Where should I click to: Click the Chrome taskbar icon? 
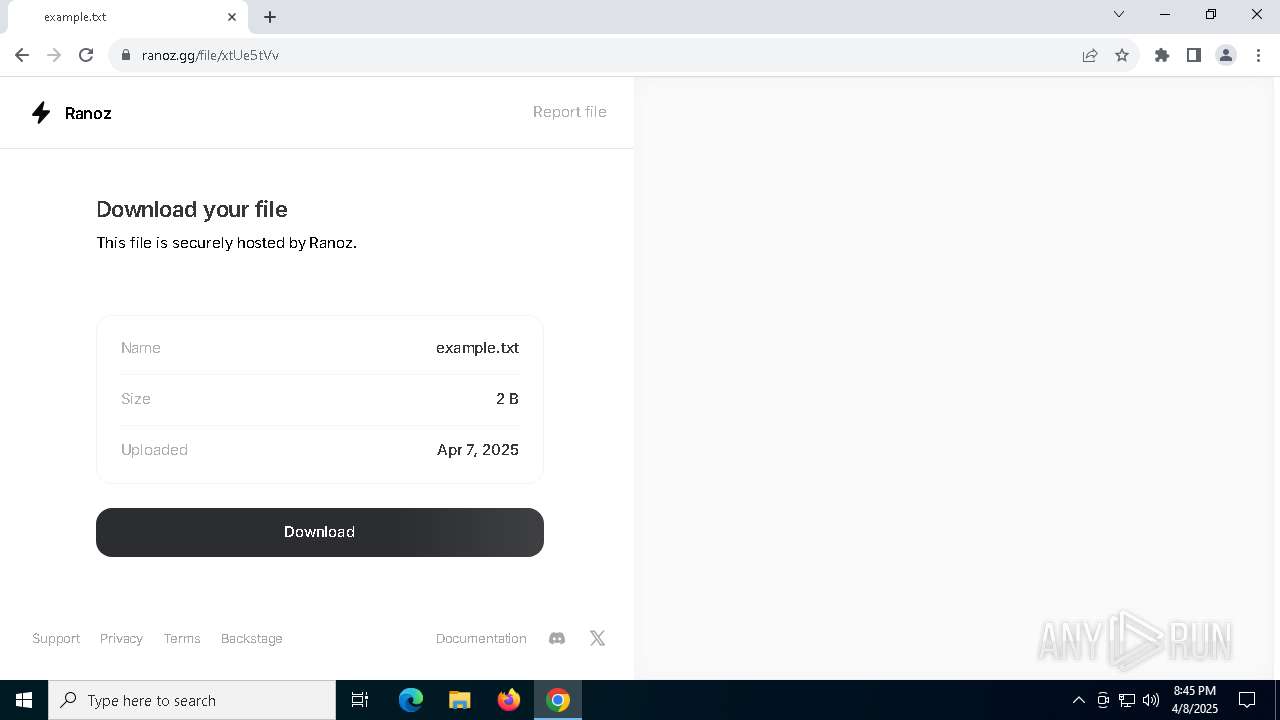(x=558, y=700)
